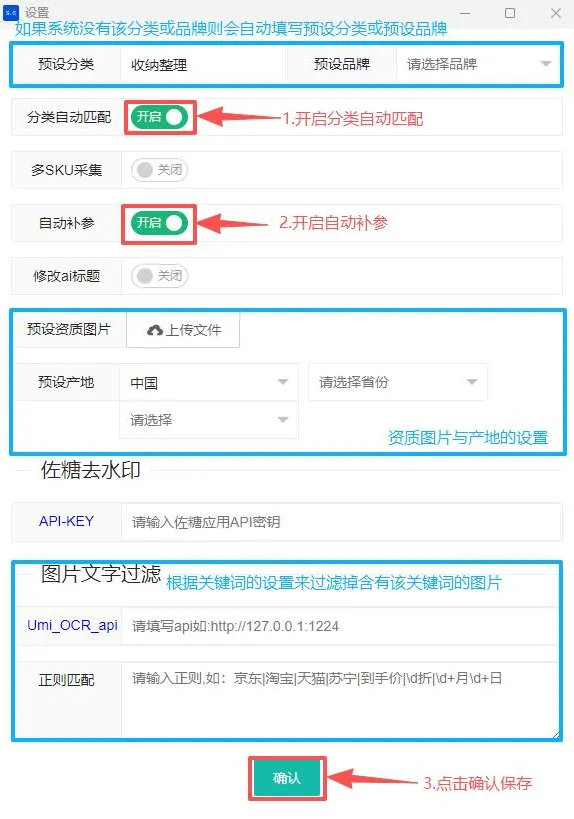Turn off 分类自动匹配 toggle
This screenshot has height=819, width=574.
coord(159,117)
